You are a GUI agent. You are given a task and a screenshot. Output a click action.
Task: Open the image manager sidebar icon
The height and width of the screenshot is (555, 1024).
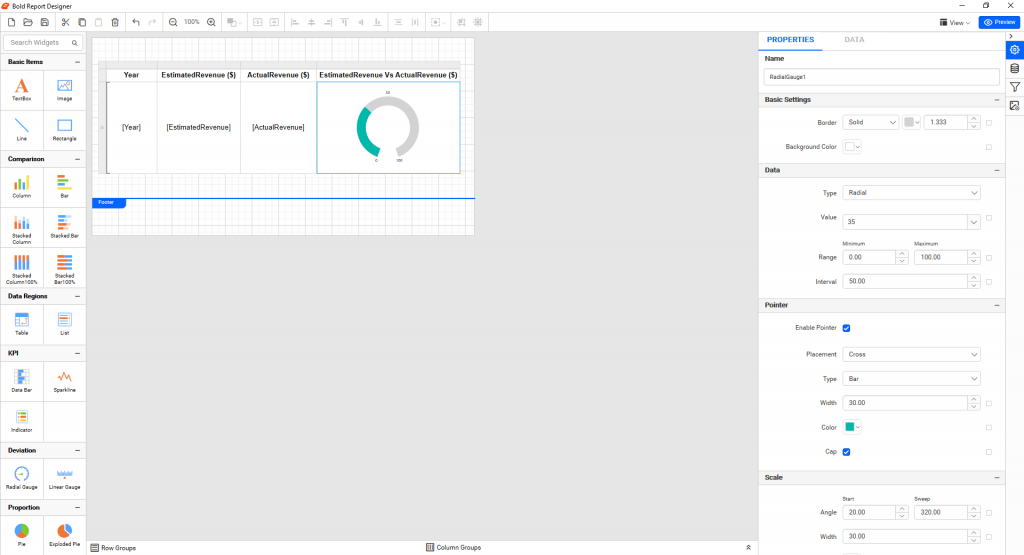[1014, 106]
